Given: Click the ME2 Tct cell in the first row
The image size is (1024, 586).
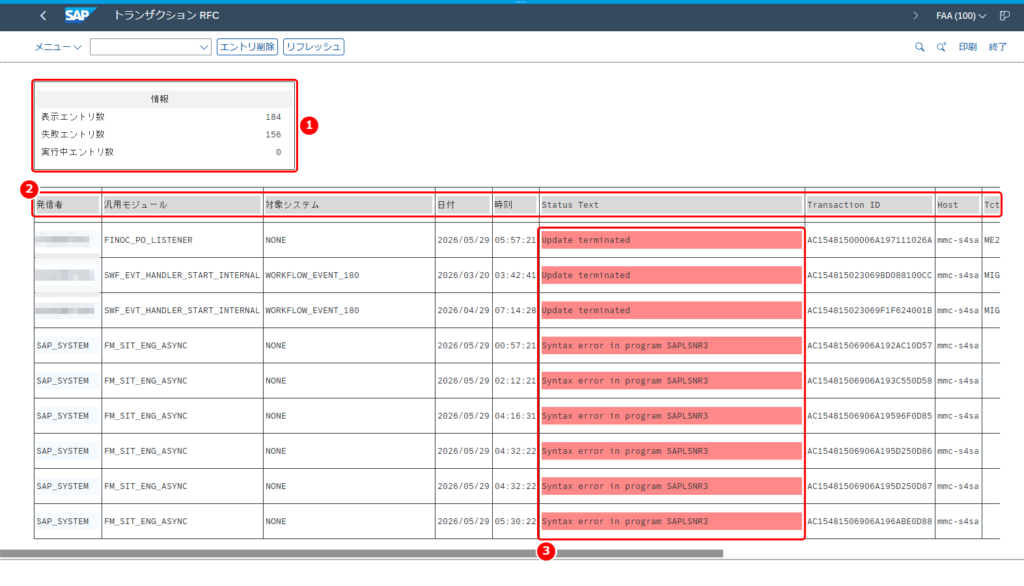Looking at the screenshot, I should (x=991, y=240).
